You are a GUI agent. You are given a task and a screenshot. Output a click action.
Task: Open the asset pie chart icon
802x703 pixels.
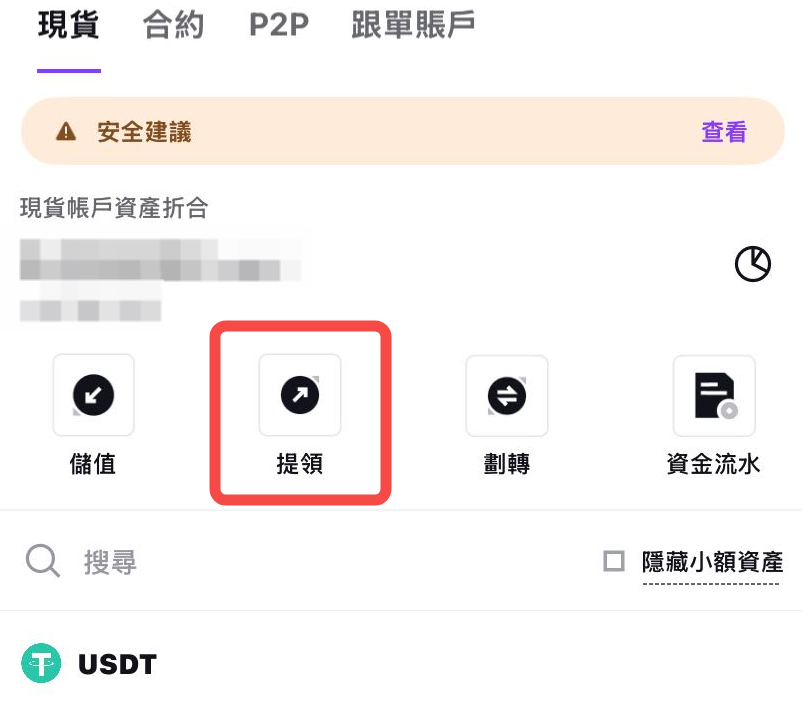(x=752, y=264)
